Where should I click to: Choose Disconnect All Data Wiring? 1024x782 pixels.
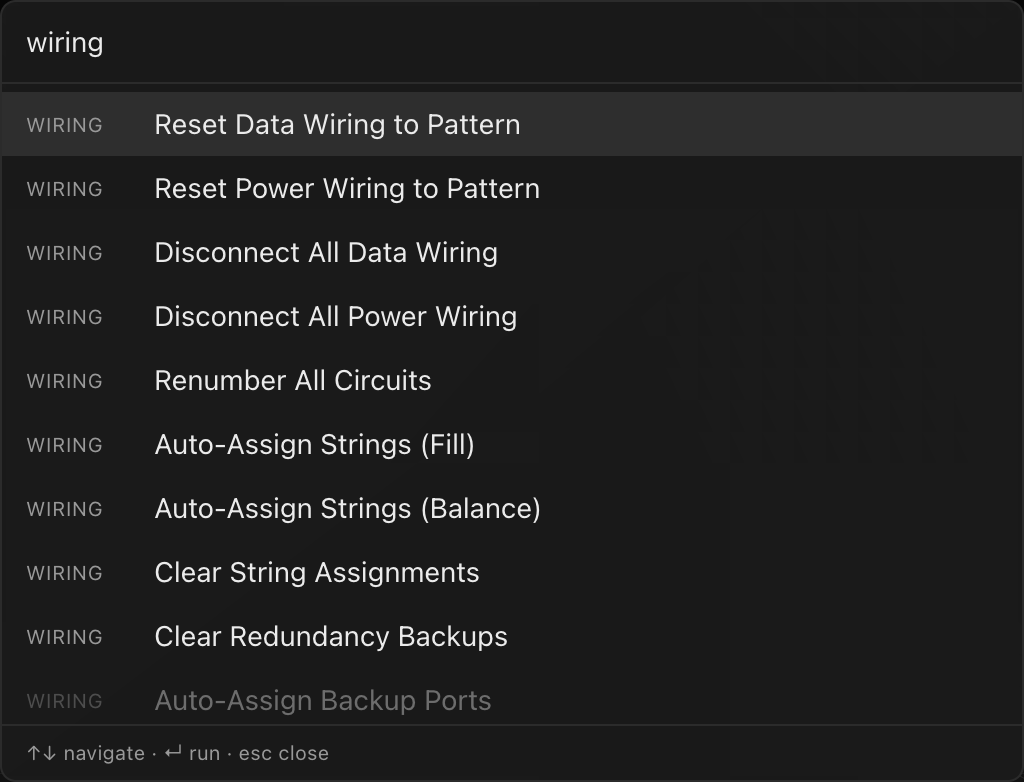tap(512, 252)
